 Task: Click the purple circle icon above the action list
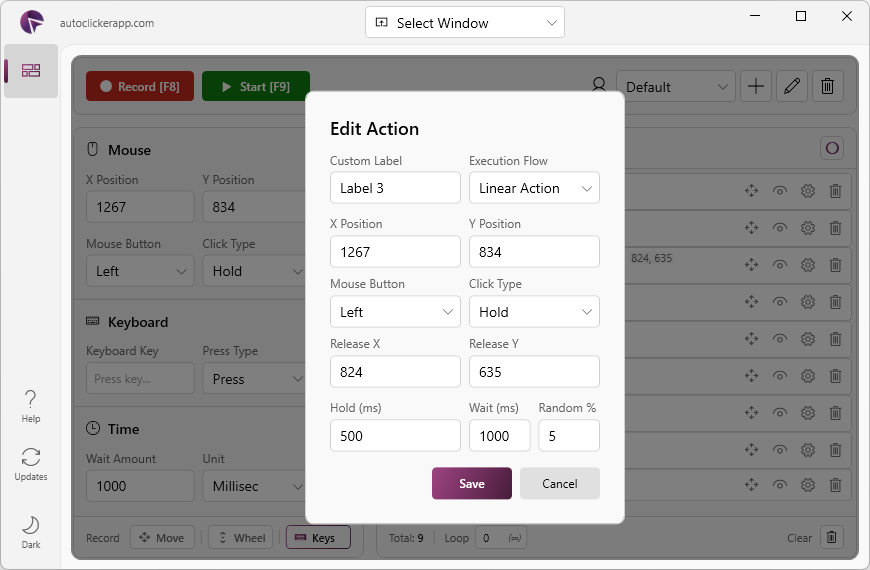(x=832, y=148)
